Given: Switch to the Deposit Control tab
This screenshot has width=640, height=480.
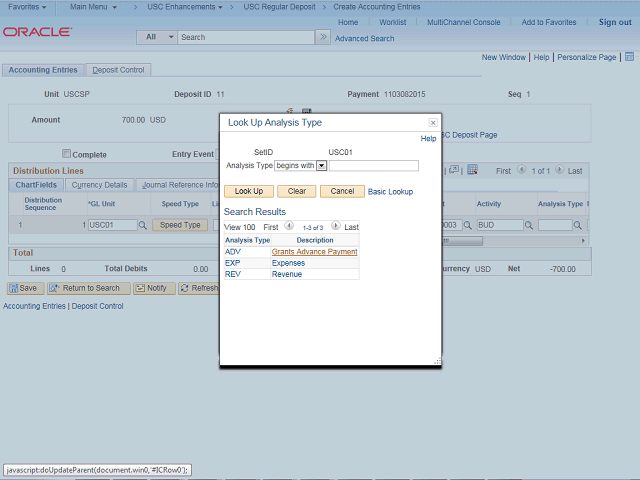Looking at the screenshot, I should (x=118, y=70).
